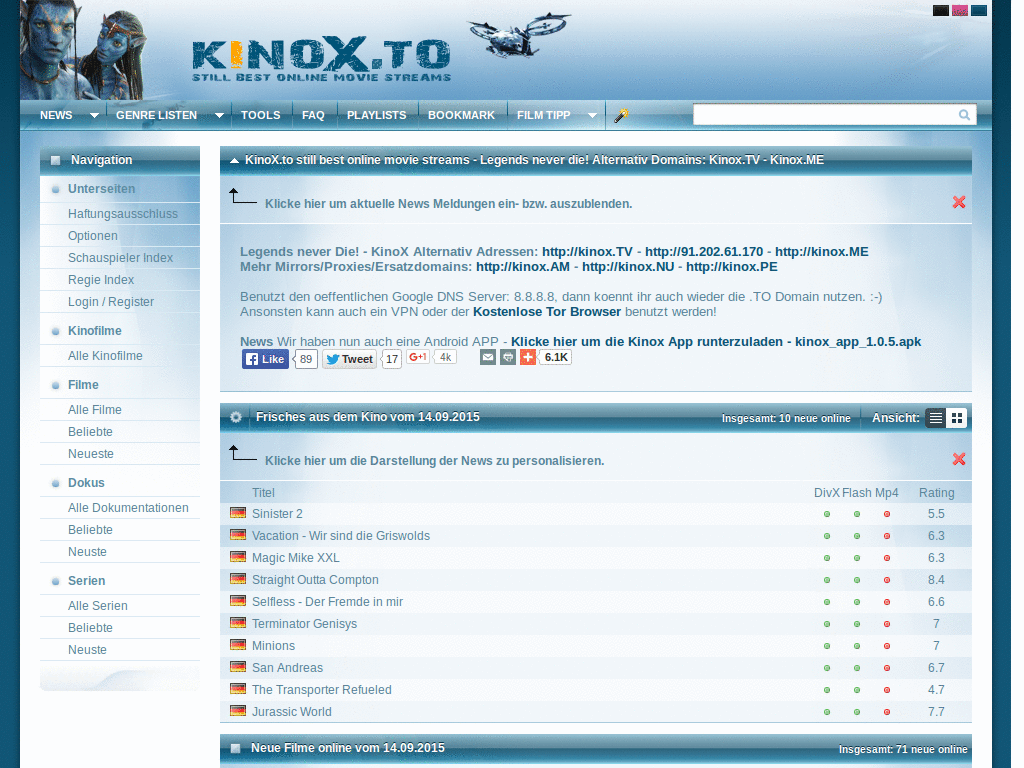Click the search magnifier icon
This screenshot has height=768, width=1024.
[964, 115]
